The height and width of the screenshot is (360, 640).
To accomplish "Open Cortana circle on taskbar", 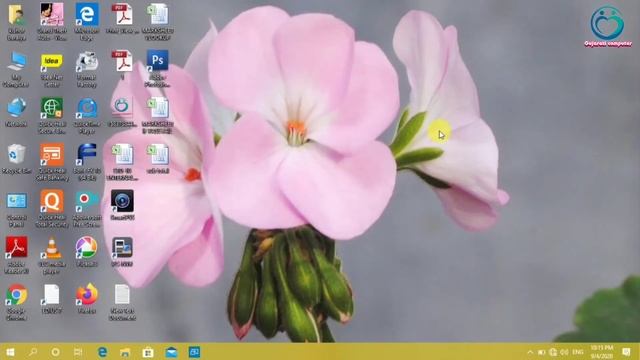I will [x=55, y=352].
